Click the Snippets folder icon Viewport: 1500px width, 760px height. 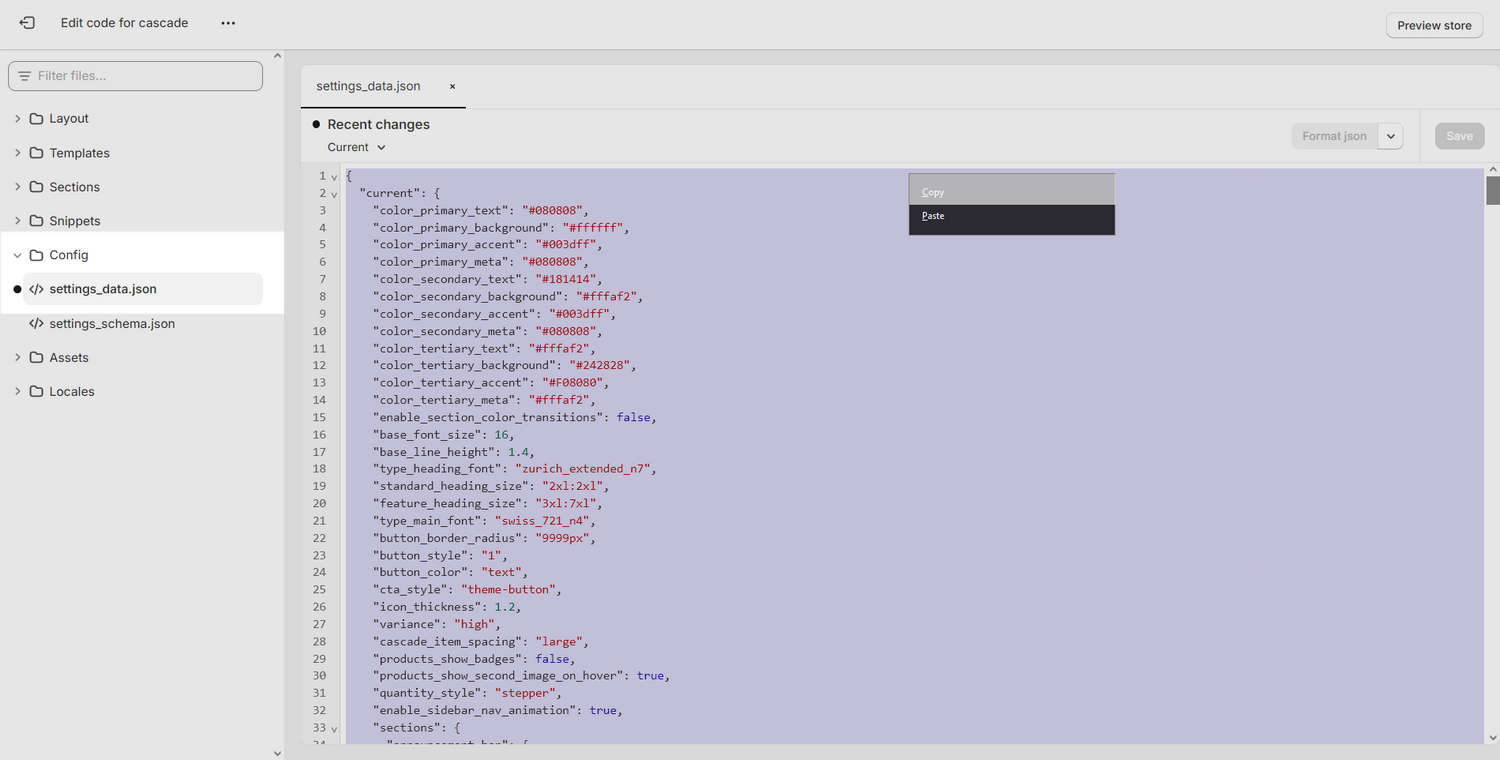[37, 221]
